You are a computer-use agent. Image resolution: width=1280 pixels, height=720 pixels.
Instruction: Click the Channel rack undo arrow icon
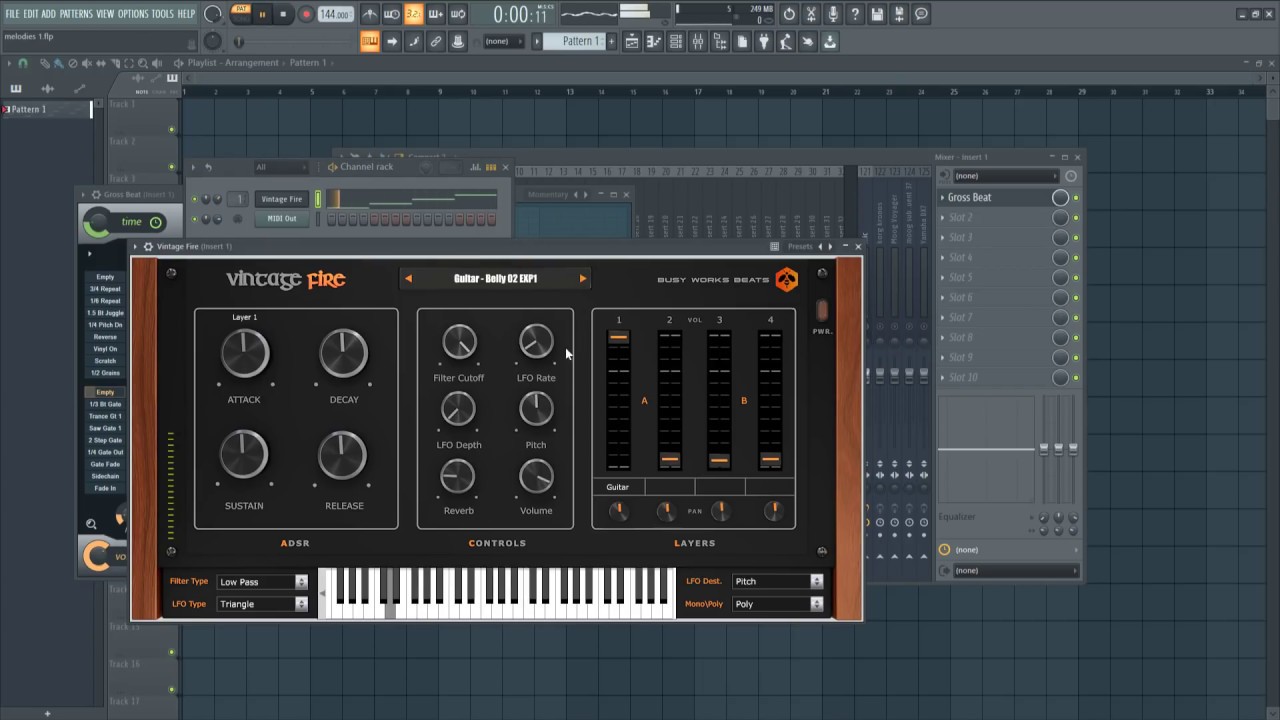click(x=208, y=167)
